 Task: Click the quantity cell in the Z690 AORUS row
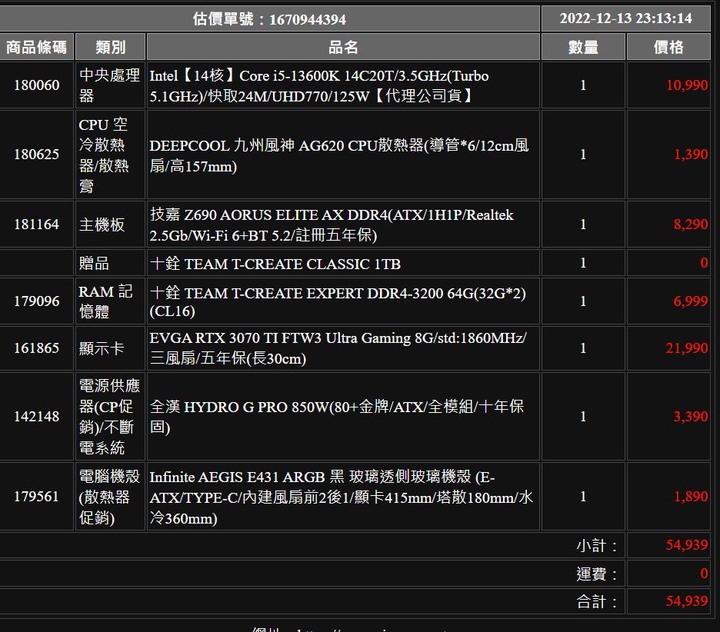pyautogui.click(x=583, y=224)
